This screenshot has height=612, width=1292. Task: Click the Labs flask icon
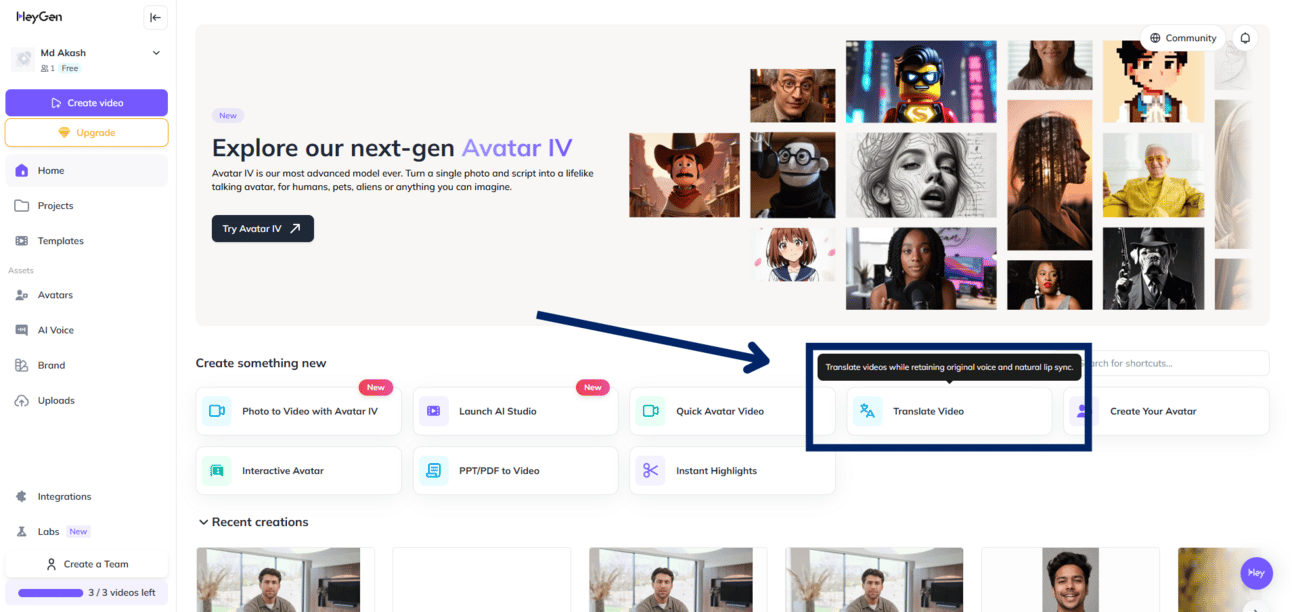[x=22, y=532]
